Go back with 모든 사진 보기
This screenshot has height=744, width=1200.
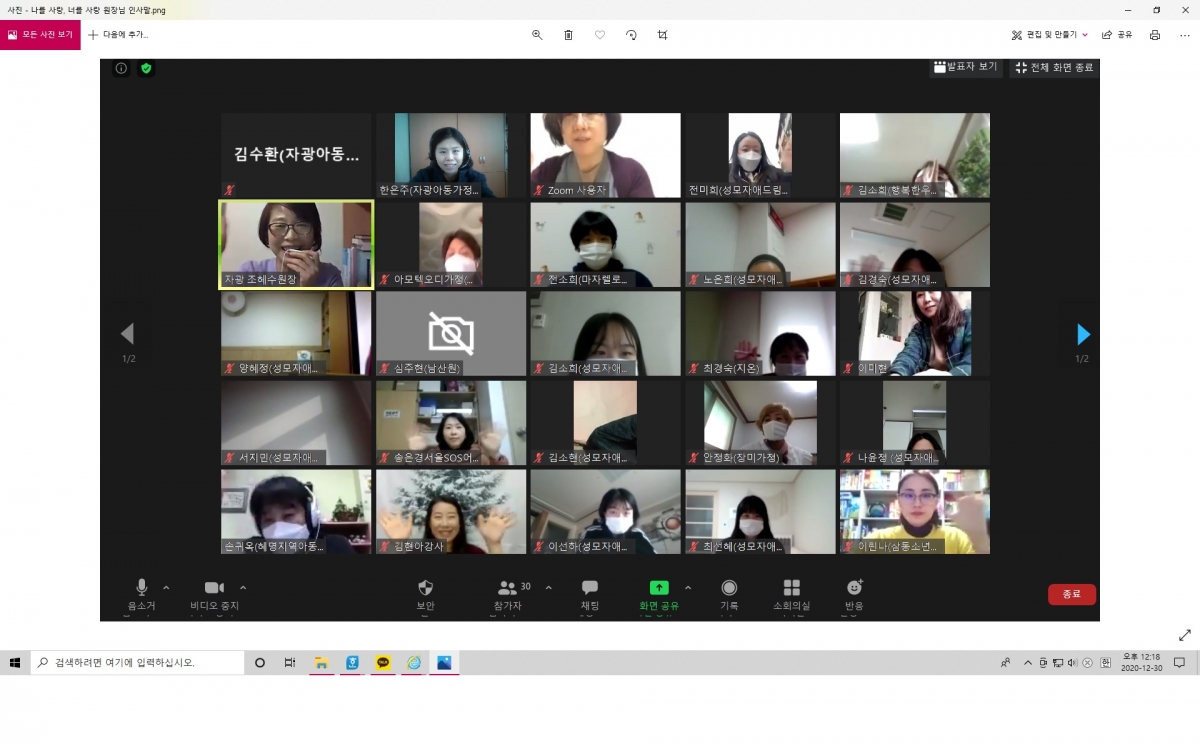(x=40, y=34)
